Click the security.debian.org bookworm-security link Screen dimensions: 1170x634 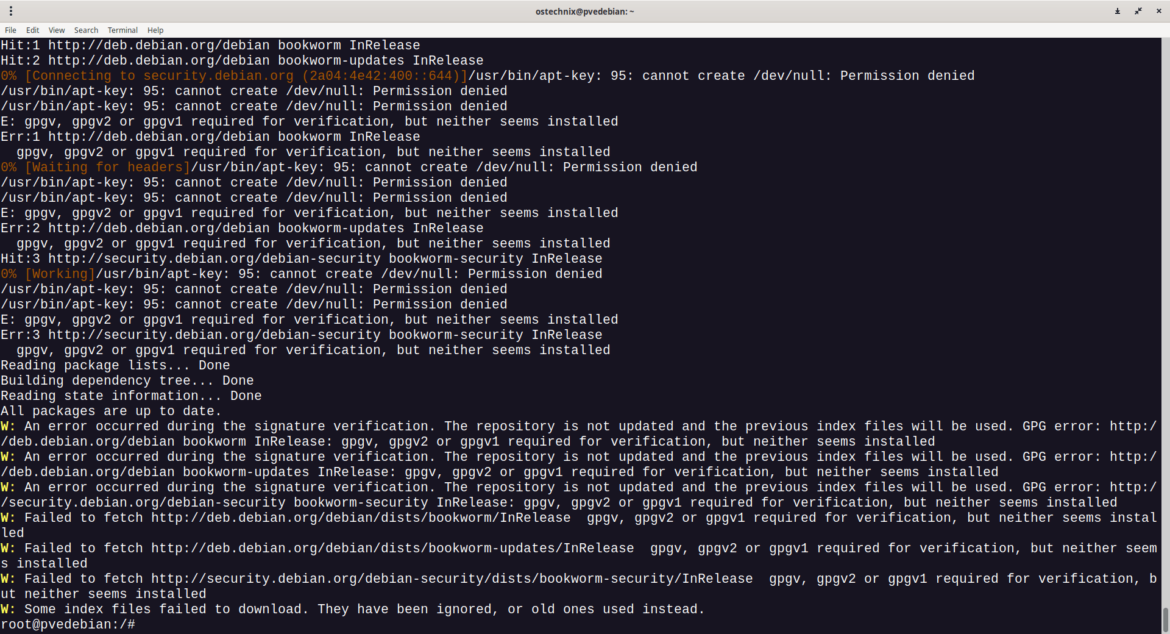300,258
